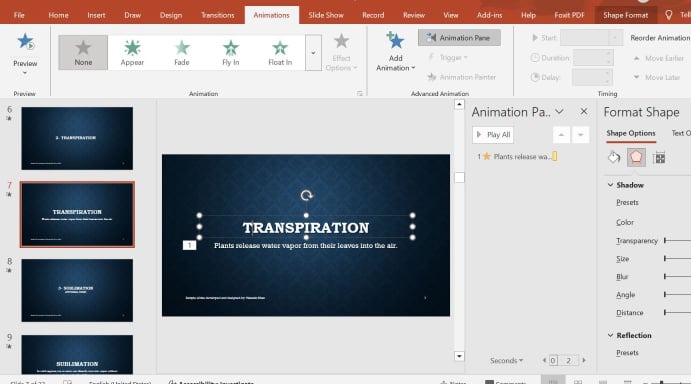Click the Animation Painter tool
This screenshot has height=384, width=691.
461,77
